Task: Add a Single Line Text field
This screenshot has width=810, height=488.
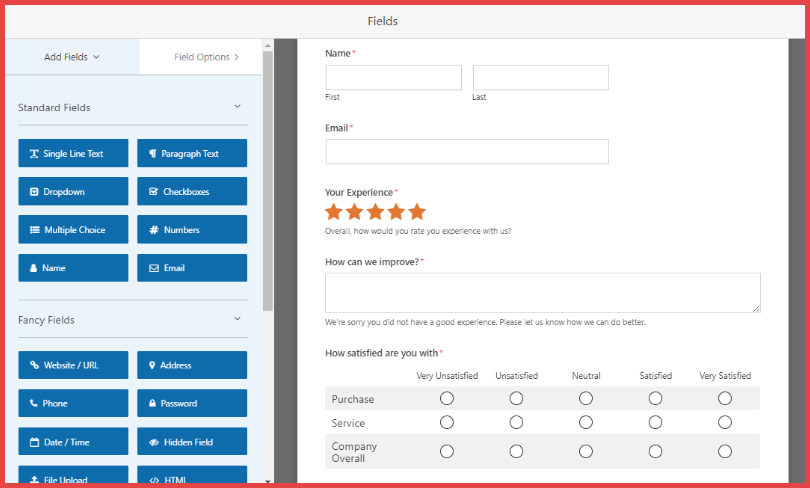Action: (73, 154)
